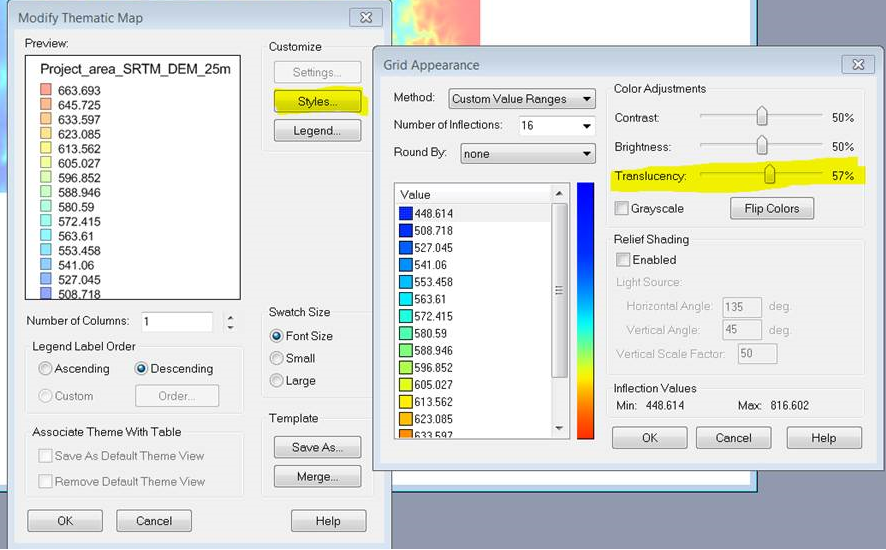Select the 553.458 row in Value list
The height and width of the screenshot is (550, 886).
pyautogui.click(x=474, y=282)
